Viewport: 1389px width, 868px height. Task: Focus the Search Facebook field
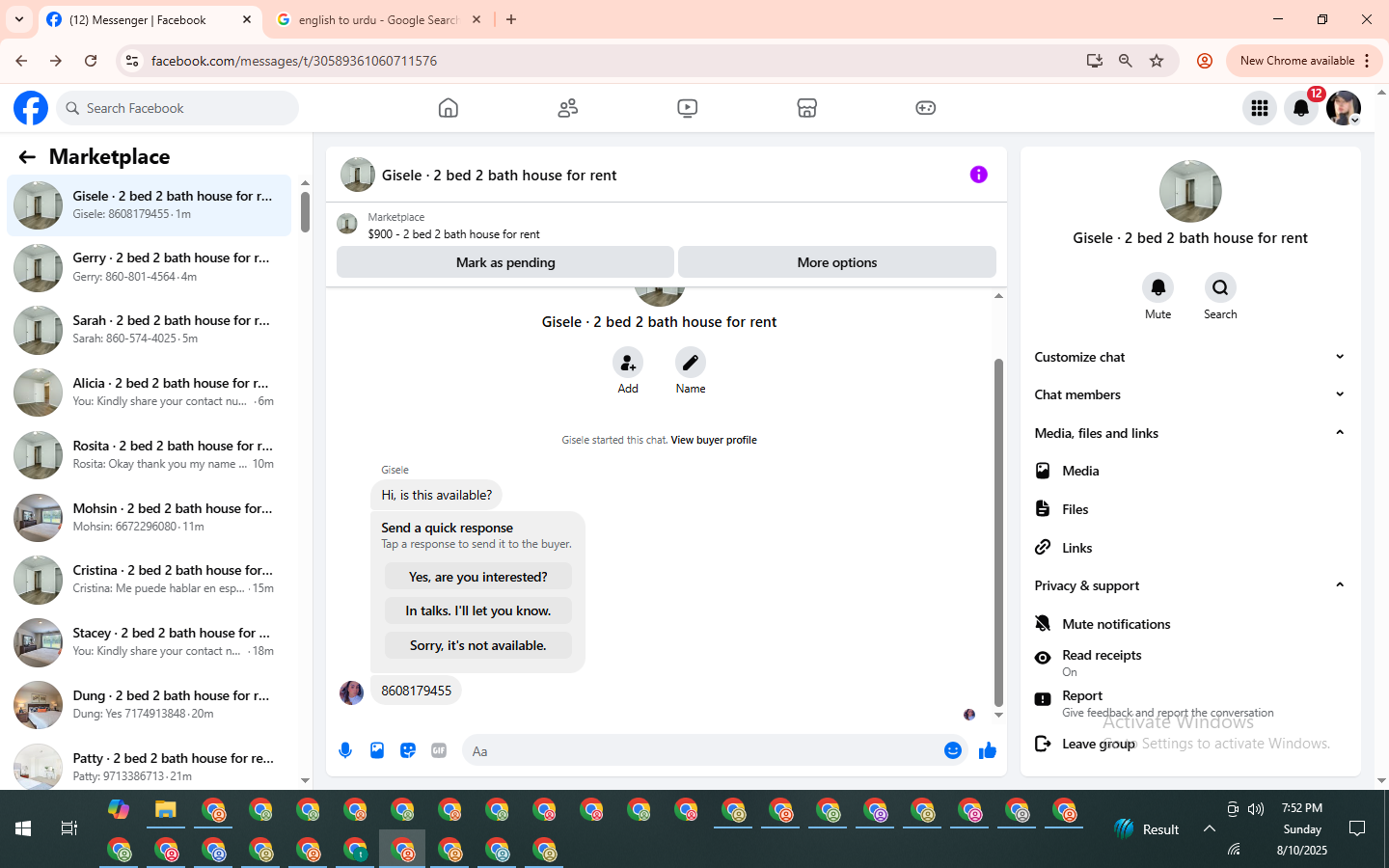tap(177, 108)
